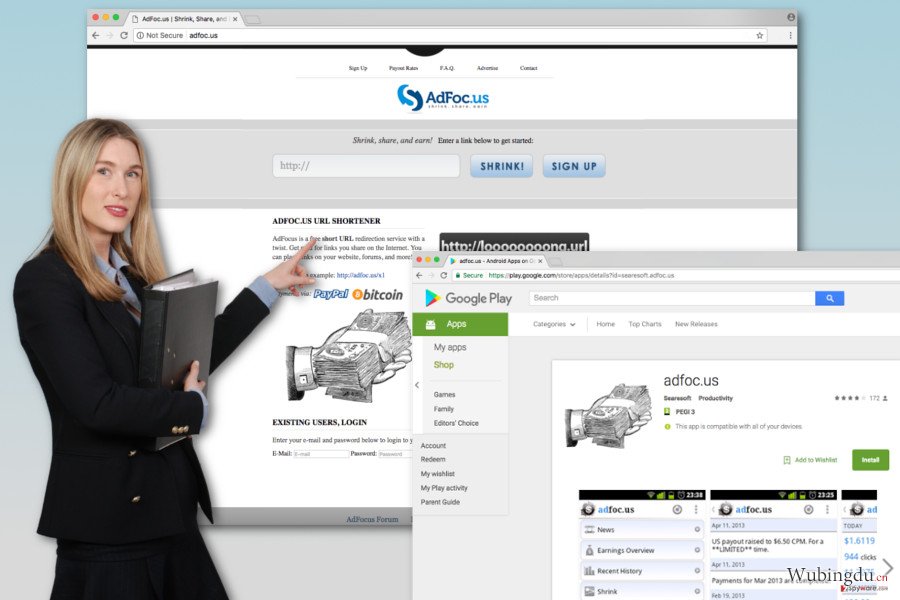Click the bookmark star in adfoc.us address bar
Viewport: 900px width, 600px height.
coord(759,35)
